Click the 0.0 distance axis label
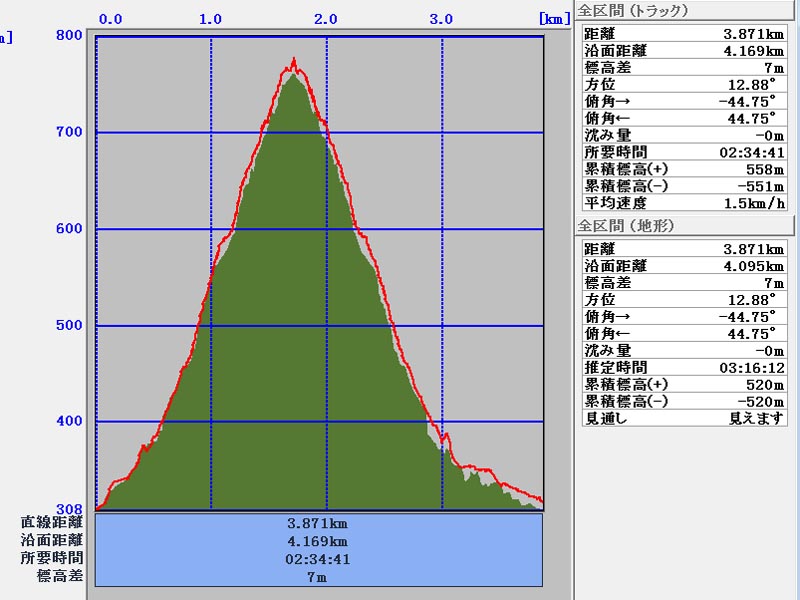 point(111,18)
